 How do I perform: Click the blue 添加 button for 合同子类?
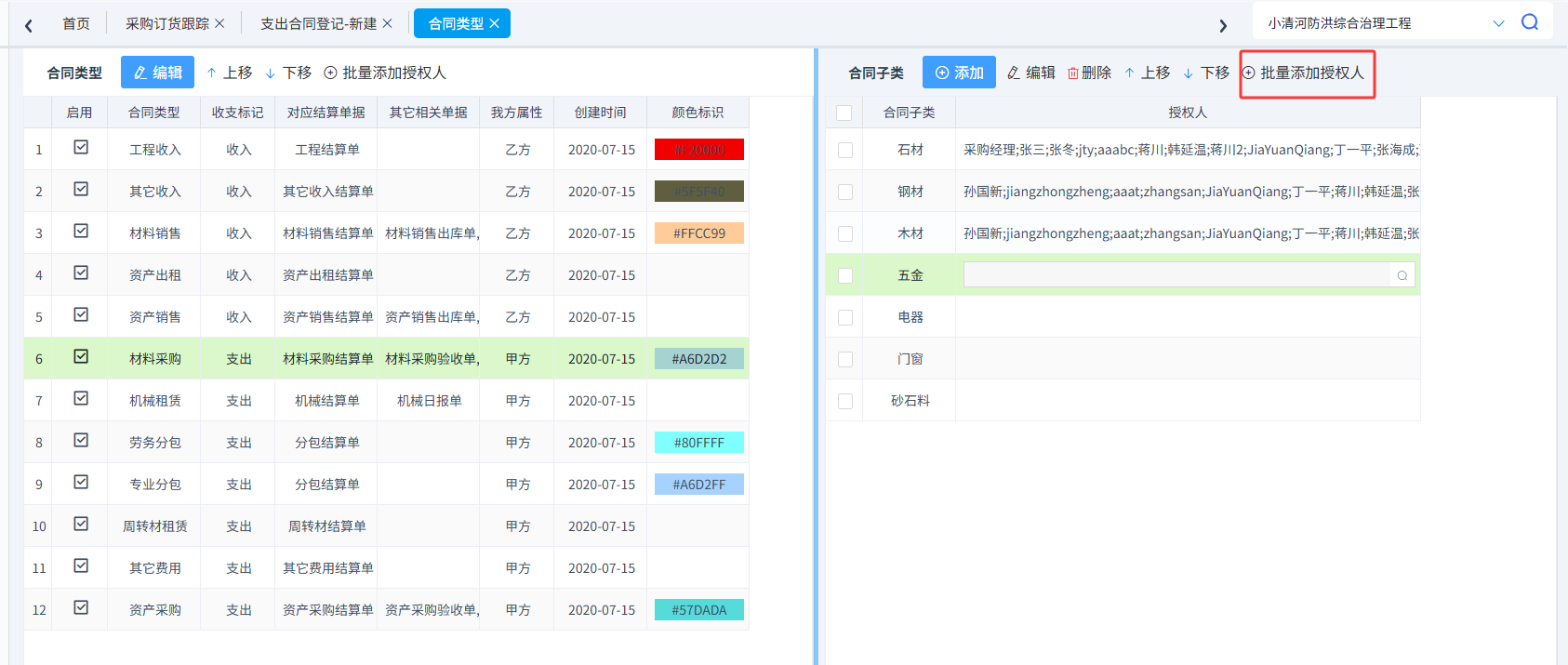(x=959, y=73)
